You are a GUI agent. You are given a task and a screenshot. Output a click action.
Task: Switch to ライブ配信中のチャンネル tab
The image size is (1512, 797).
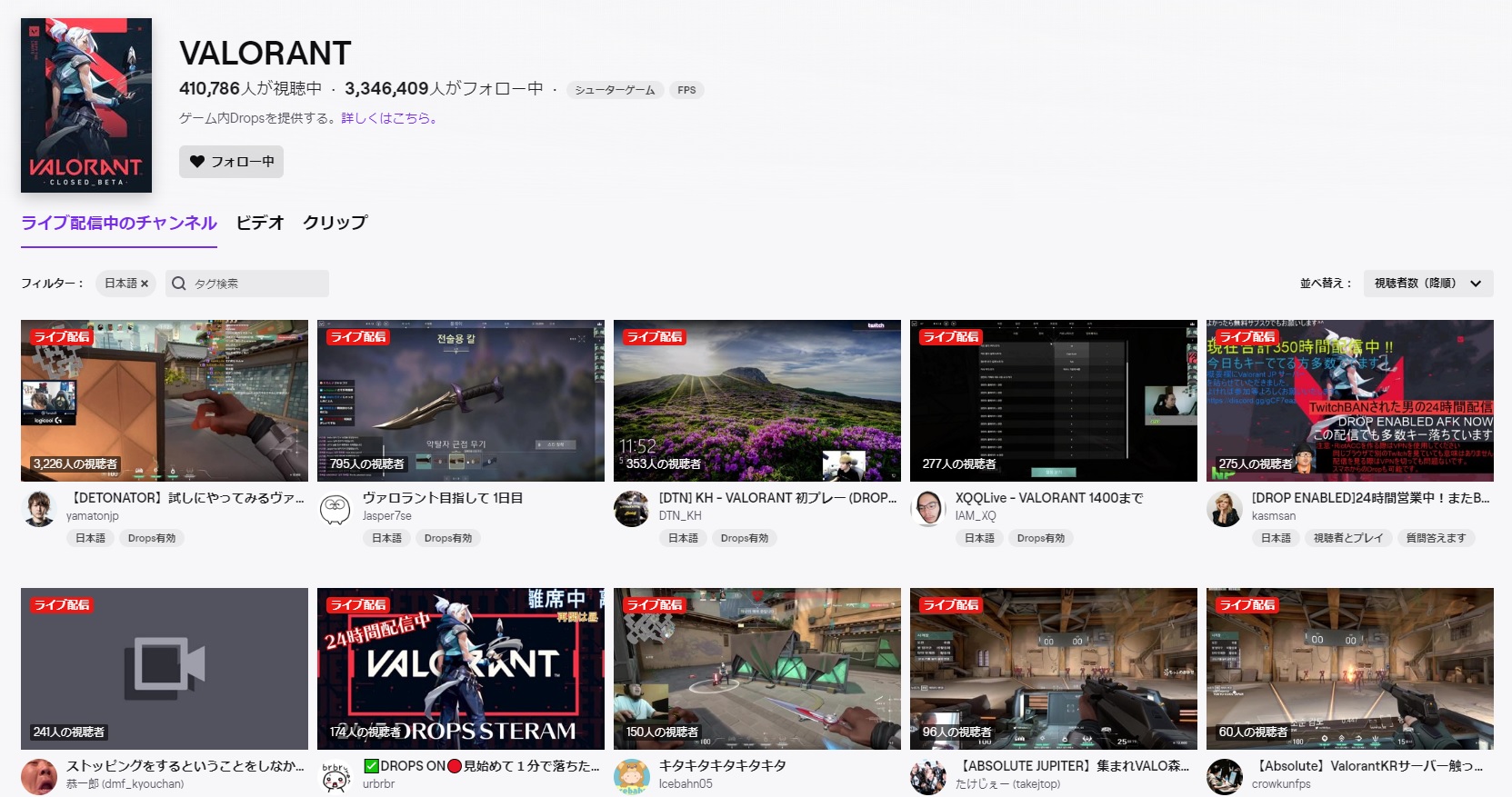119,223
